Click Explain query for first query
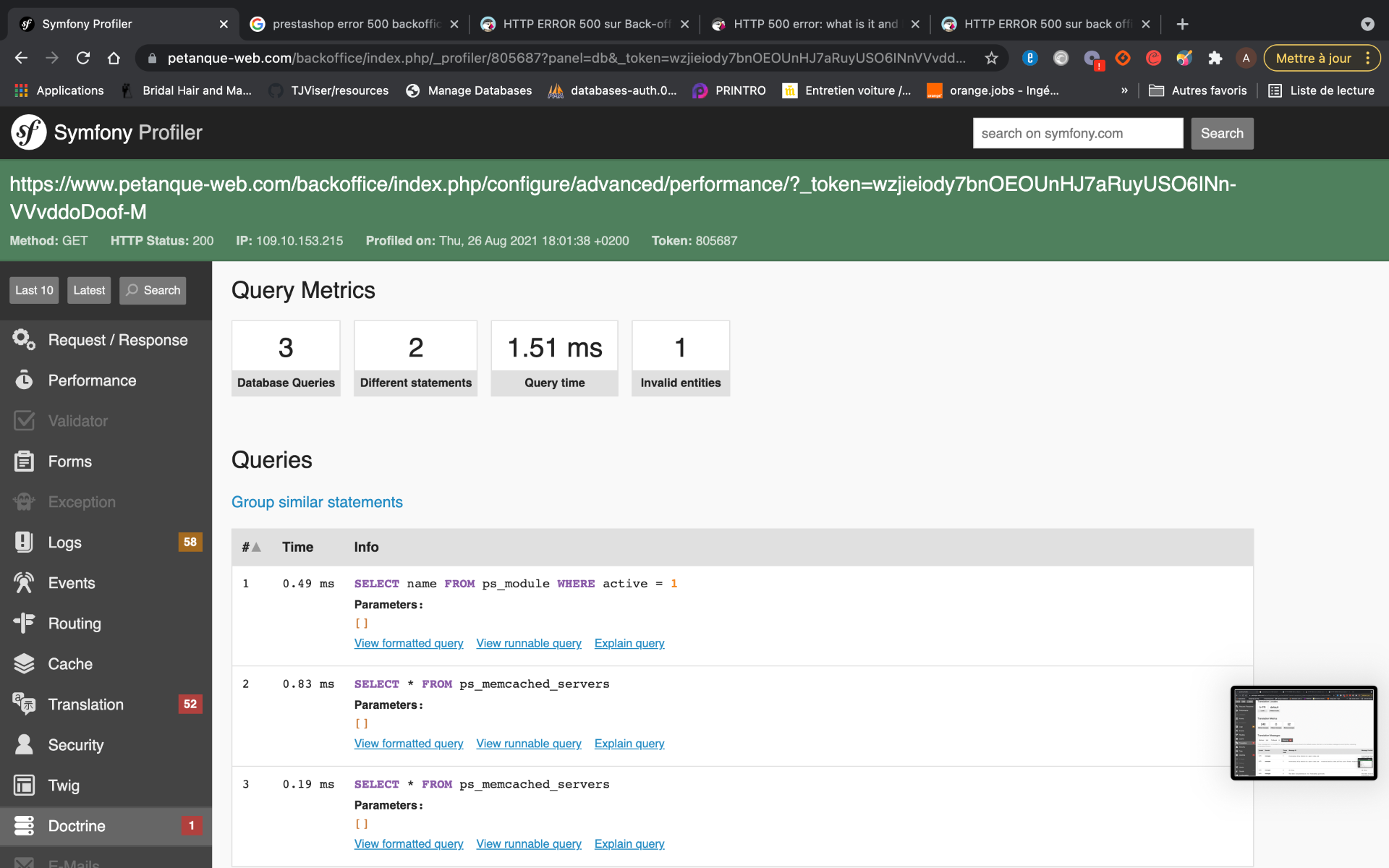This screenshot has width=1389, height=868. point(629,643)
